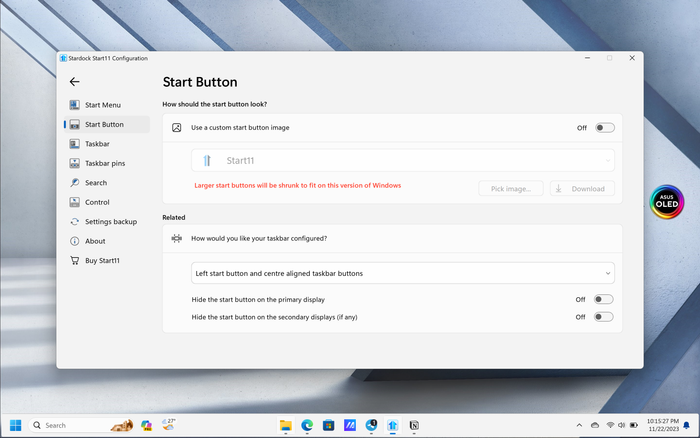This screenshot has width=700, height=438.
Task: Launch Microsoft Edge from the taskbar
Action: [307, 425]
